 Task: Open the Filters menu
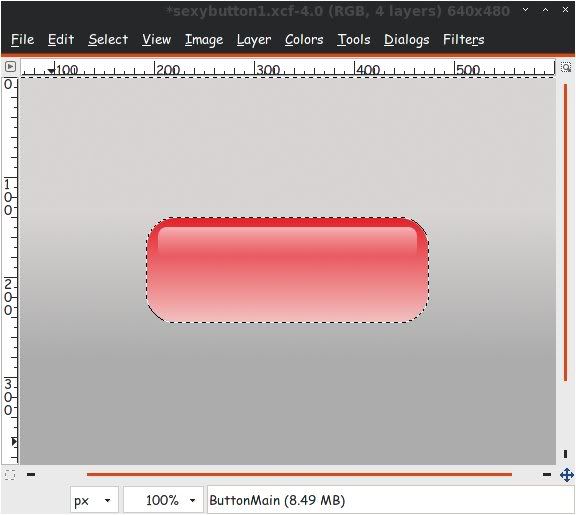click(464, 39)
